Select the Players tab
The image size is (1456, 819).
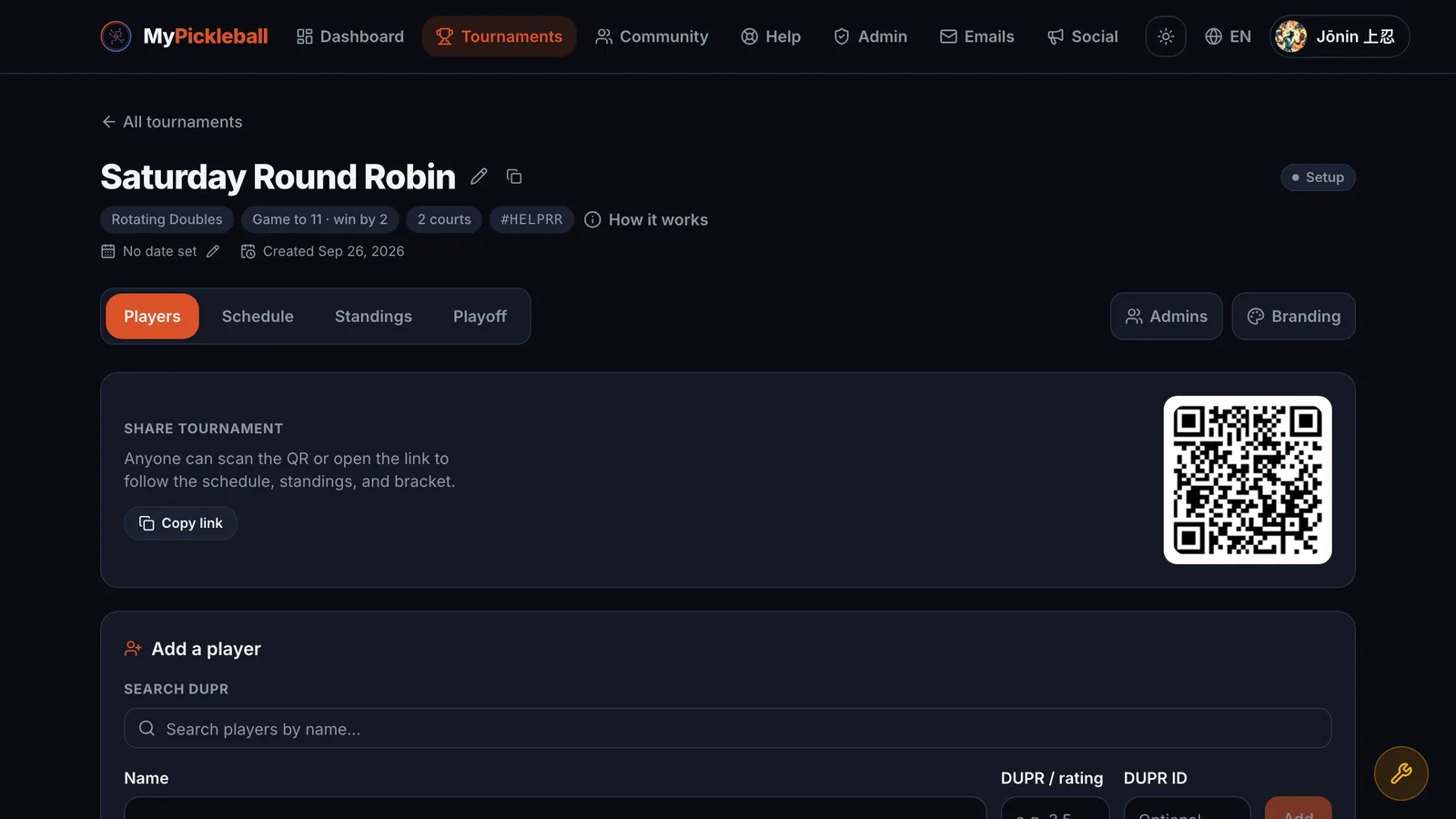pos(152,316)
